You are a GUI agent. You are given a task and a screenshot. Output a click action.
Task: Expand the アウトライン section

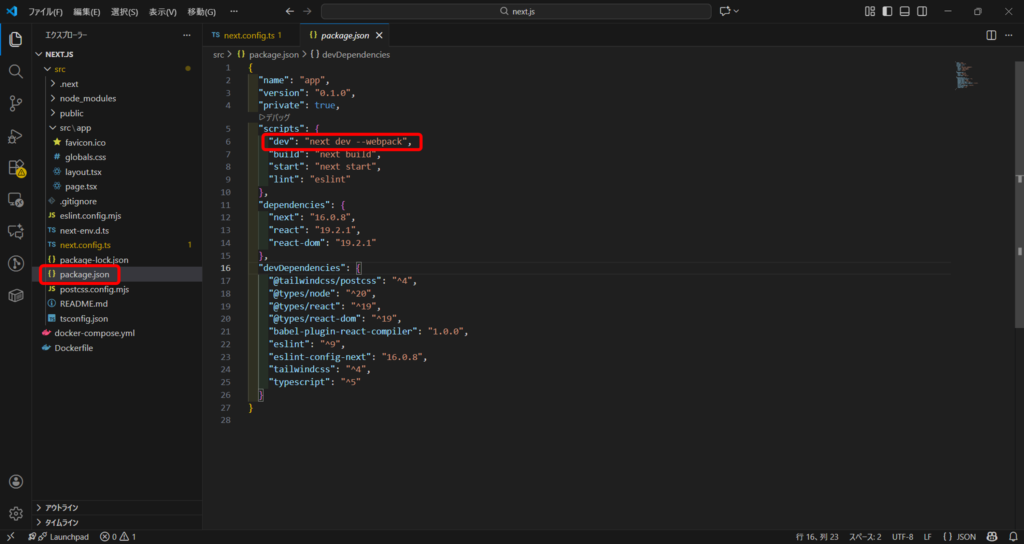pyautogui.click(x=61, y=508)
